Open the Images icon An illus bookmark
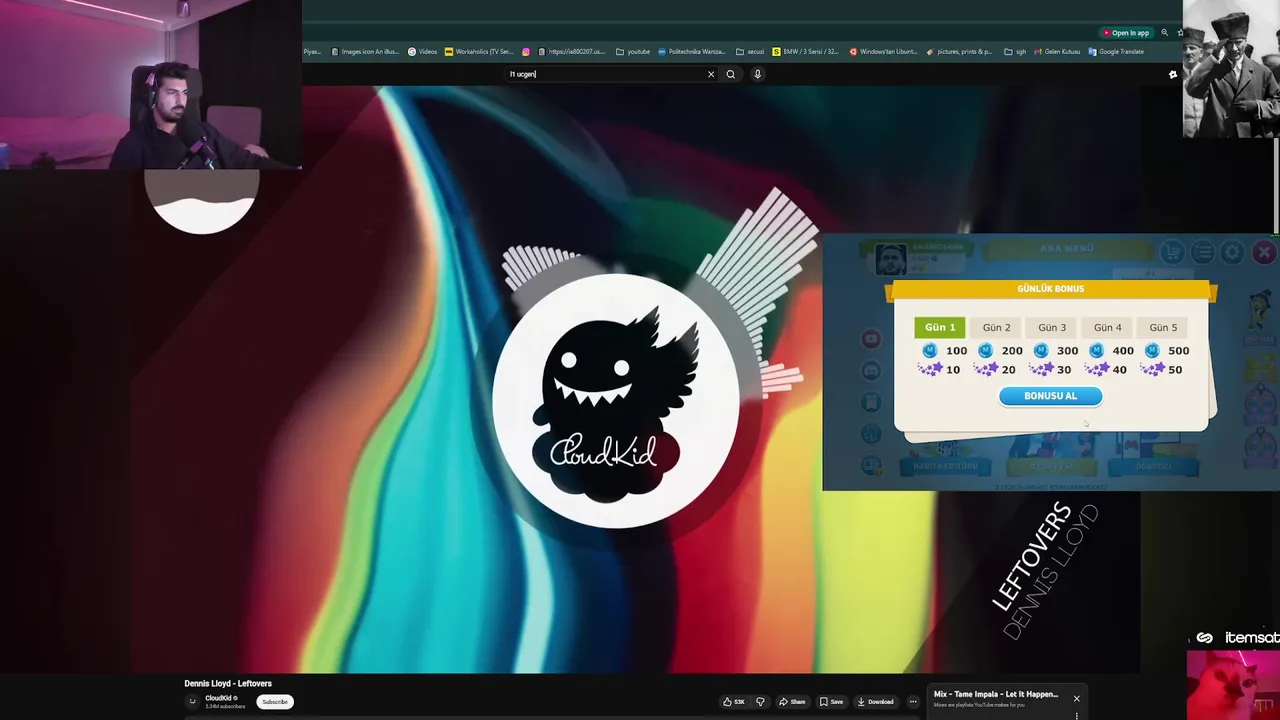This screenshot has height=720, width=1280. coord(365,52)
